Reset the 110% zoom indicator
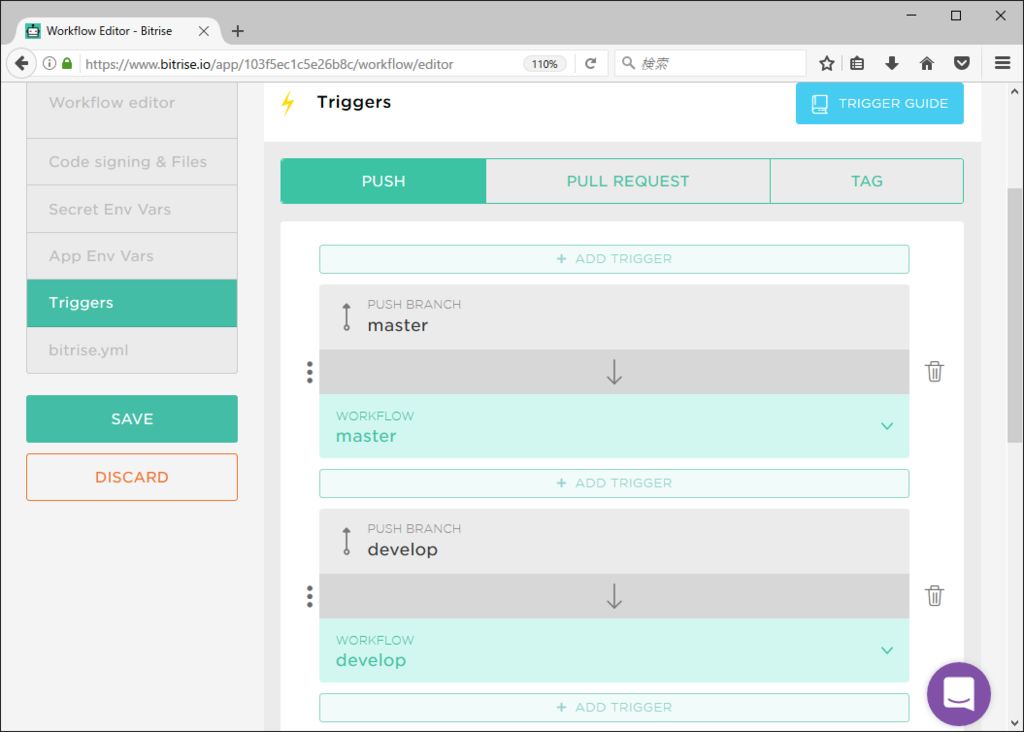The image size is (1024, 732). coord(544,64)
